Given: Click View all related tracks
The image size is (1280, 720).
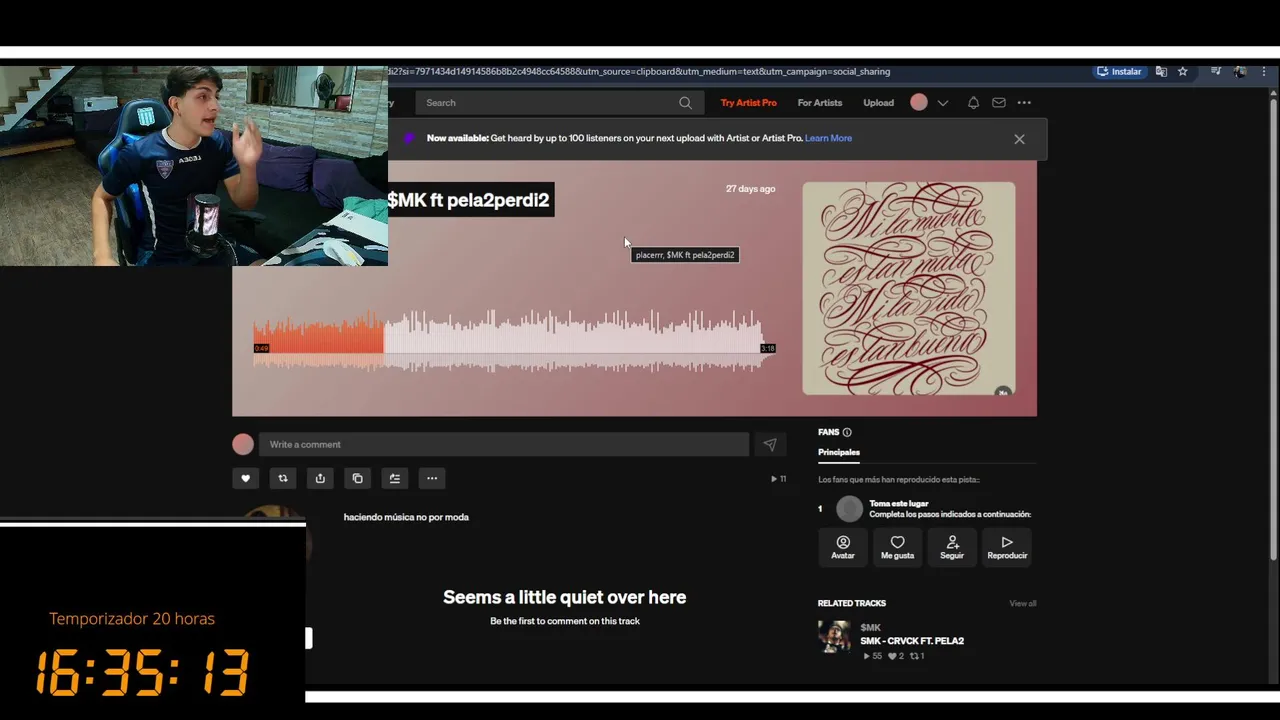Looking at the screenshot, I should (1022, 603).
